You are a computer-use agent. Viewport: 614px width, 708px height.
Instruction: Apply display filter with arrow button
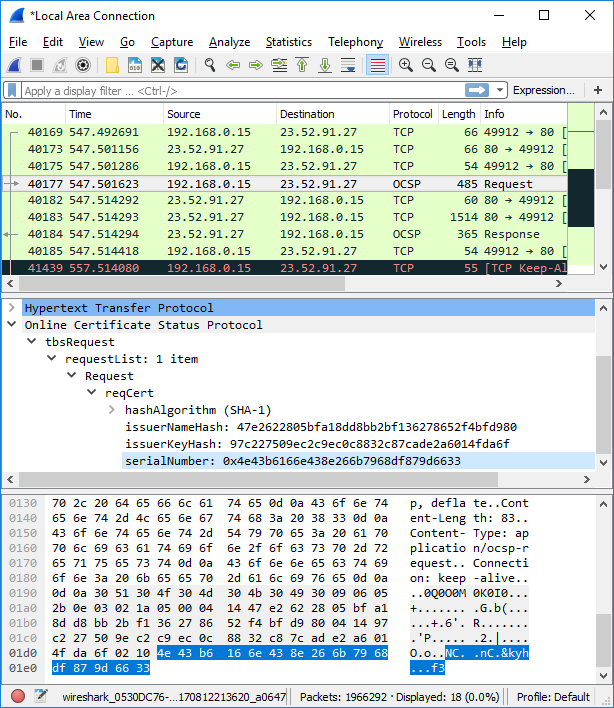coord(477,90)
